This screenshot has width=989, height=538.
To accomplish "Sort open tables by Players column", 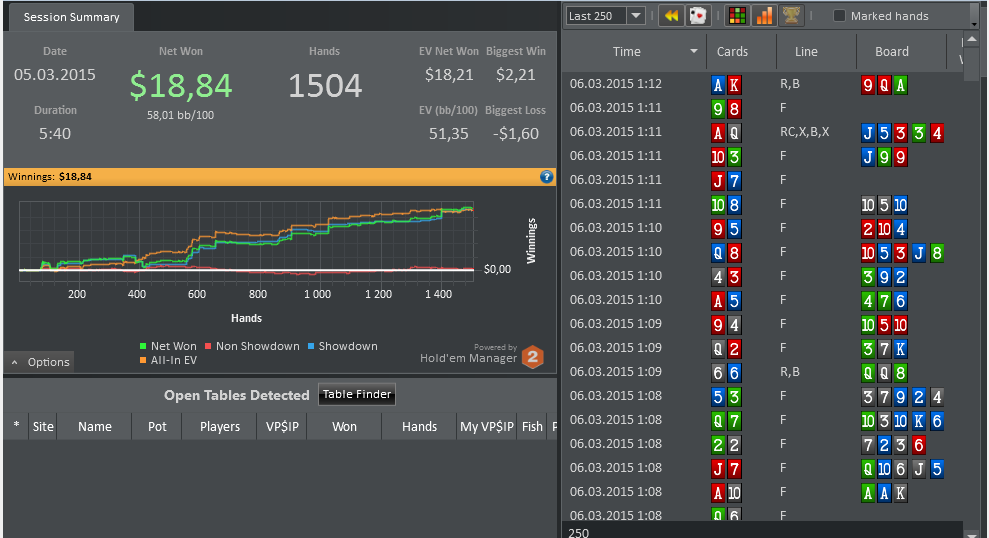I will [219, 426].
